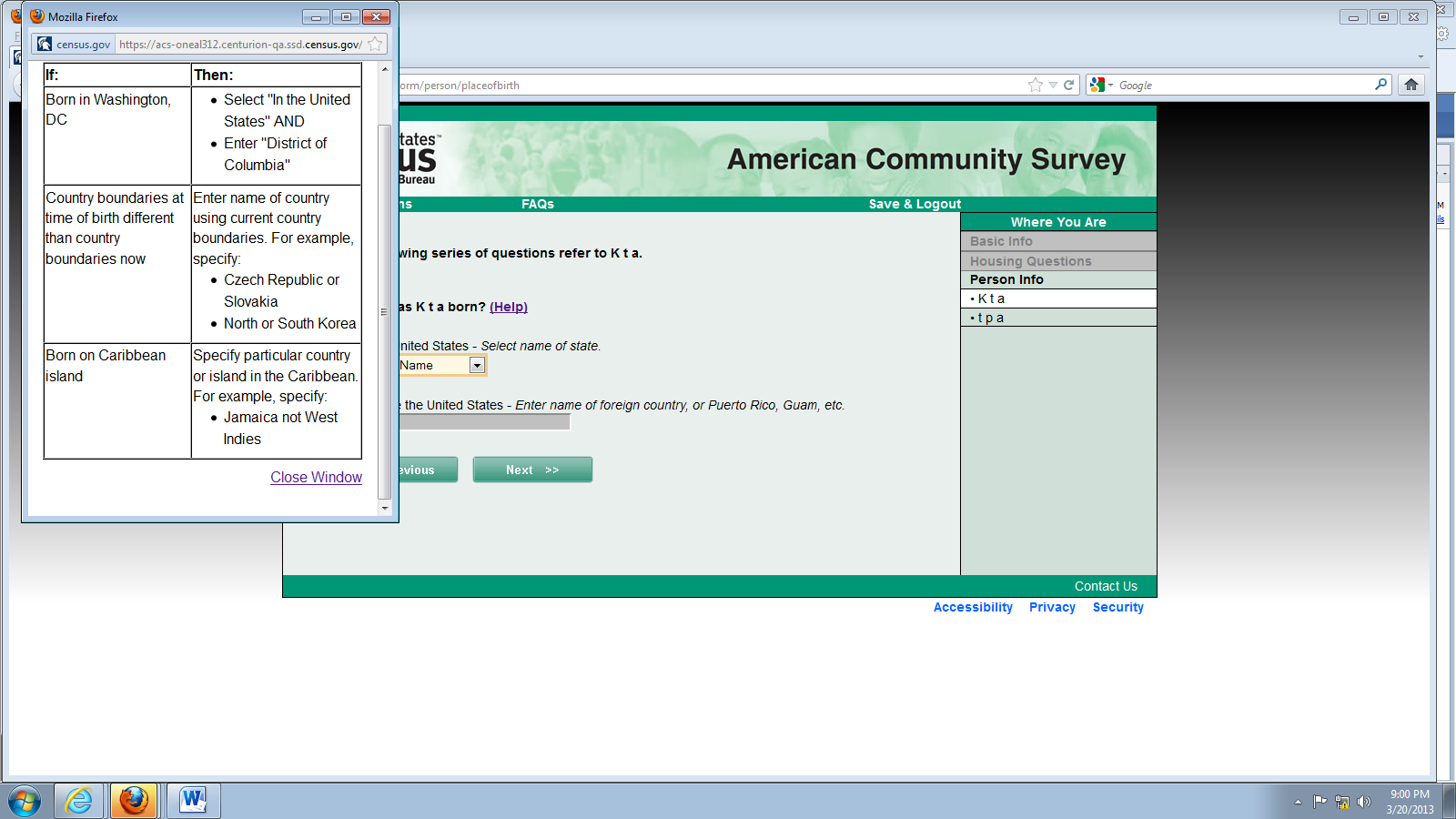This screenshot has height=819, width=1456.
Task: Click the bookmark star in popup address bar
Action: pos(375,44)
